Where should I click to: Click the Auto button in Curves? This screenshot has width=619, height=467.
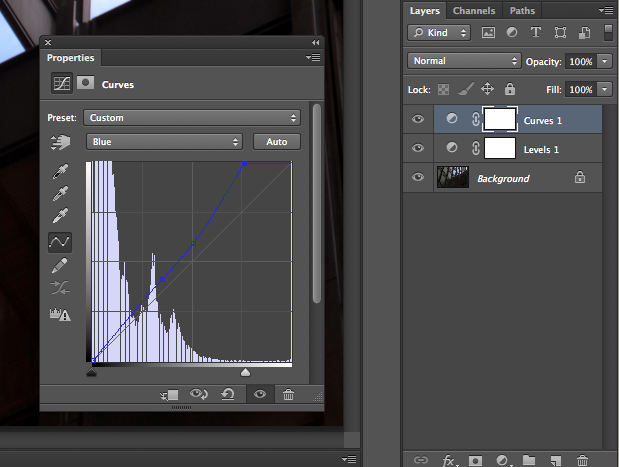tap(276, 142)
